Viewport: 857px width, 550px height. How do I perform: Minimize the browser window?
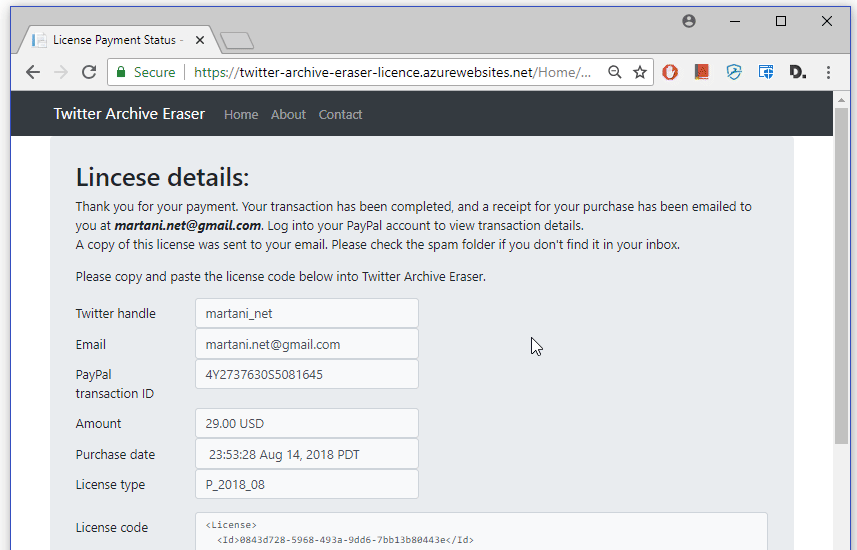(735, 21)
